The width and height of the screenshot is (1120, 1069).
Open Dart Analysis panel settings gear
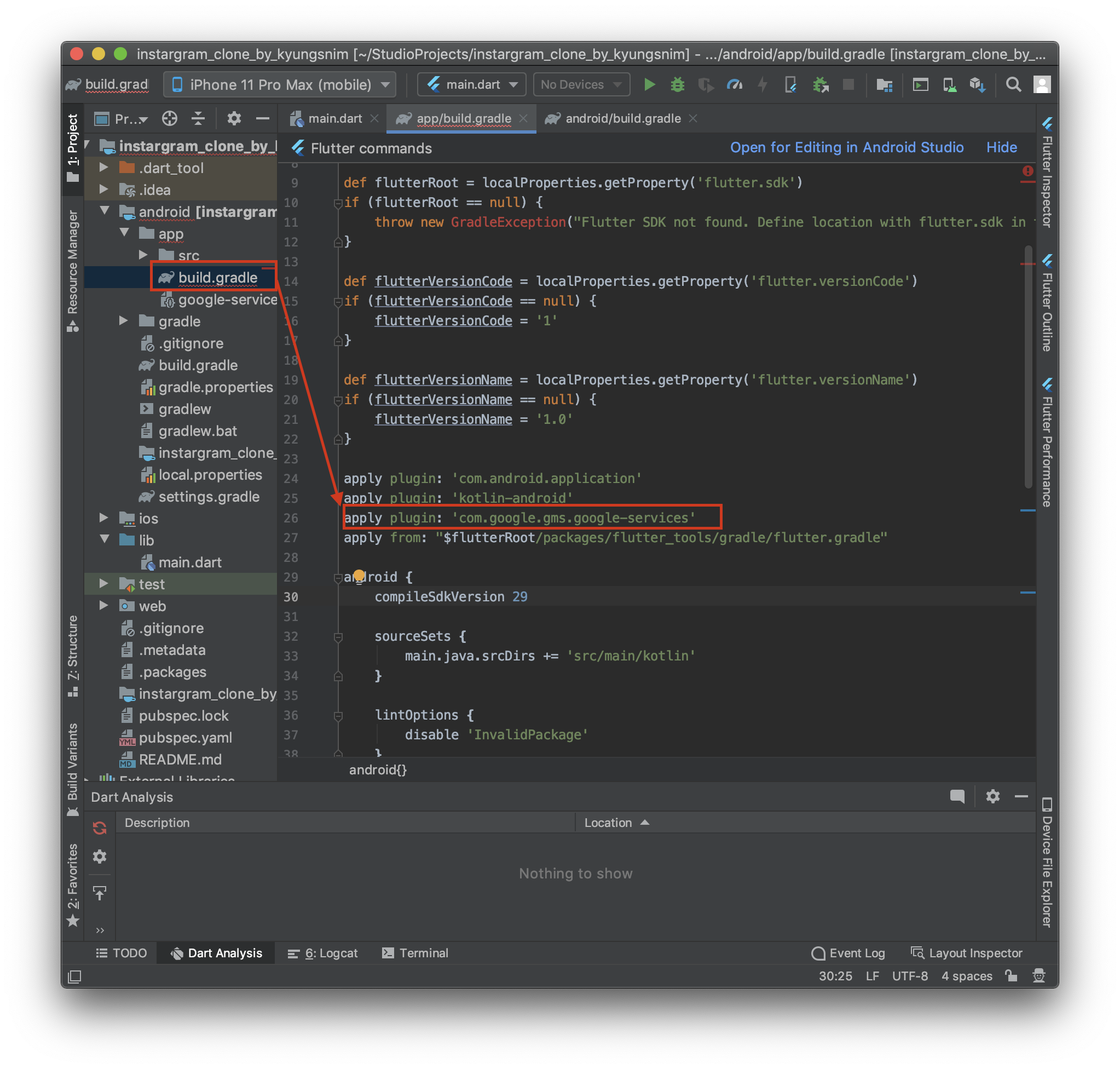(992, 796)
